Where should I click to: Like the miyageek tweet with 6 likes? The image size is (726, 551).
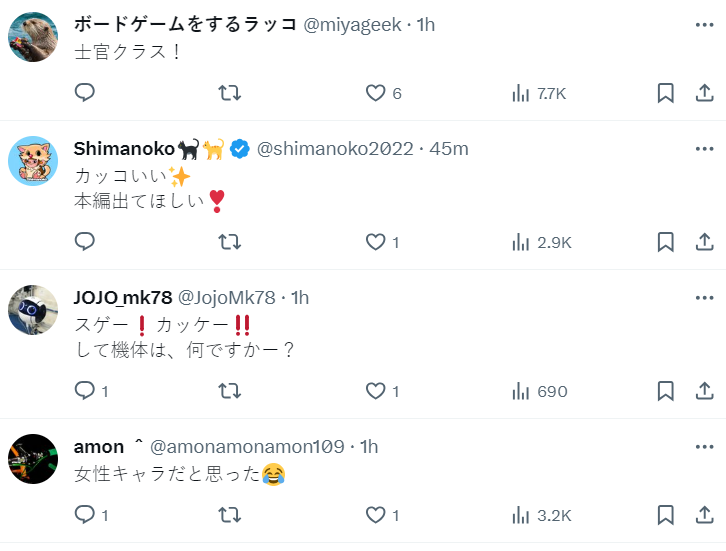pos(376,93)
